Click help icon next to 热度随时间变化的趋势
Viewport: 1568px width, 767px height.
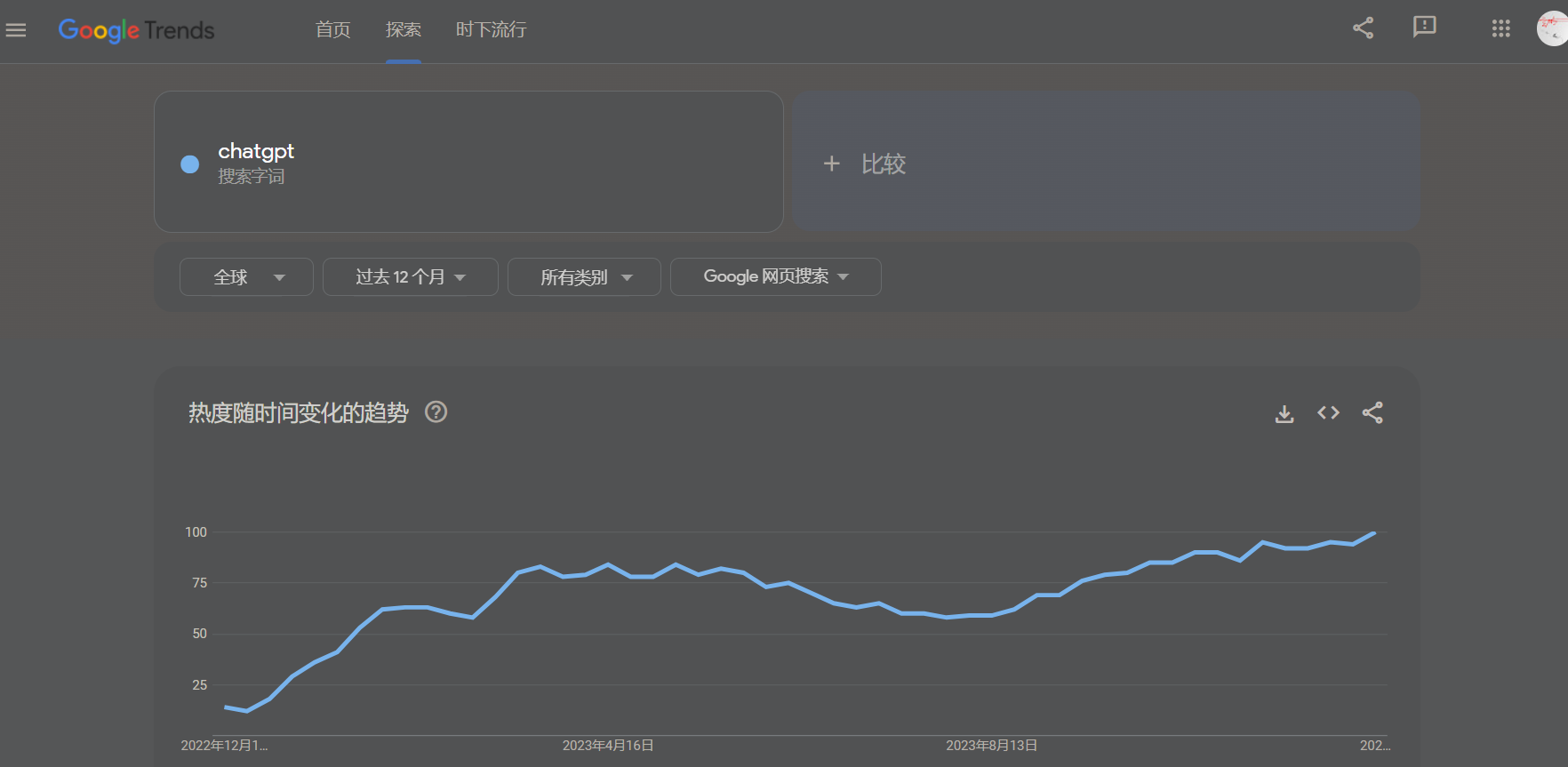coord(436,412)
